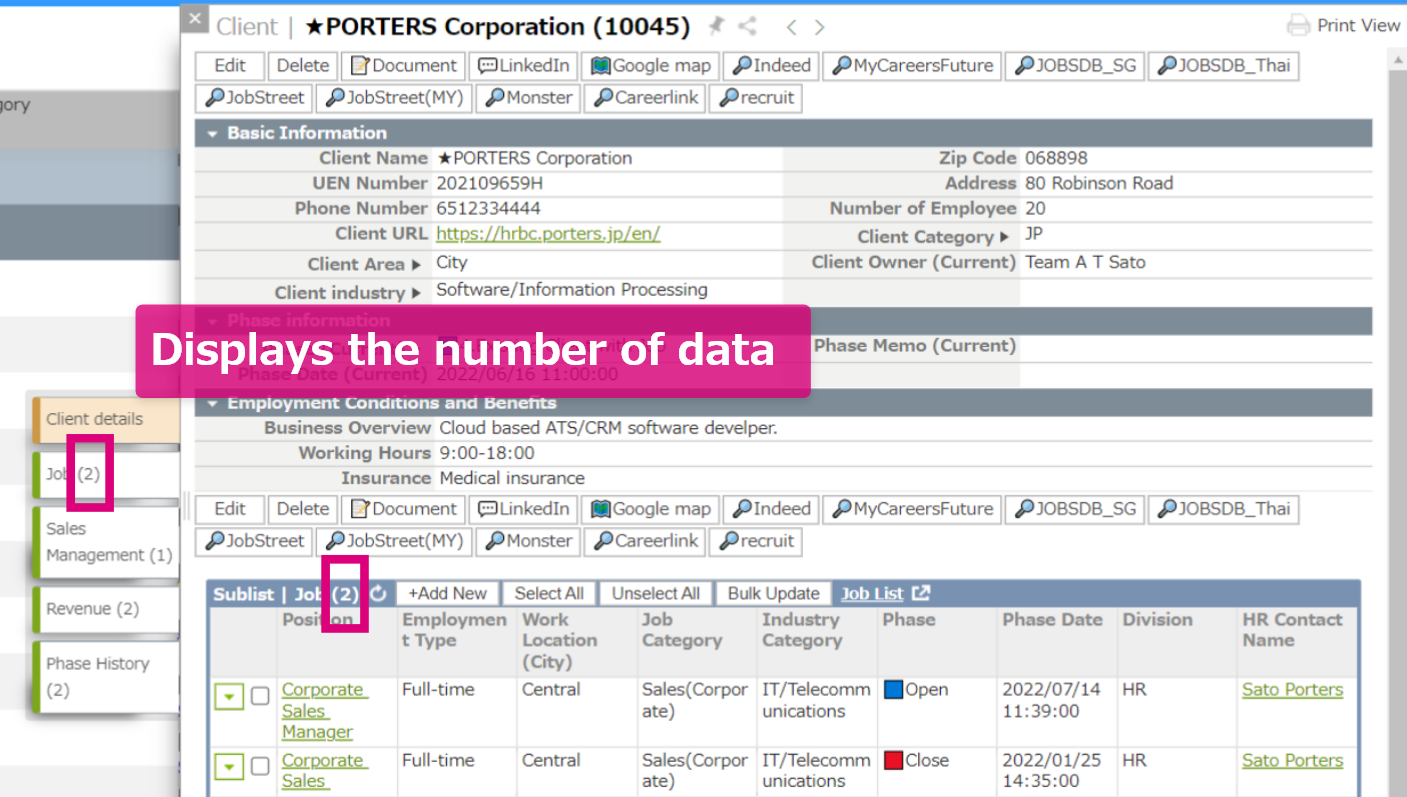Open top Document button
This screenshot has width=1407, height=797.
point(403,66)
